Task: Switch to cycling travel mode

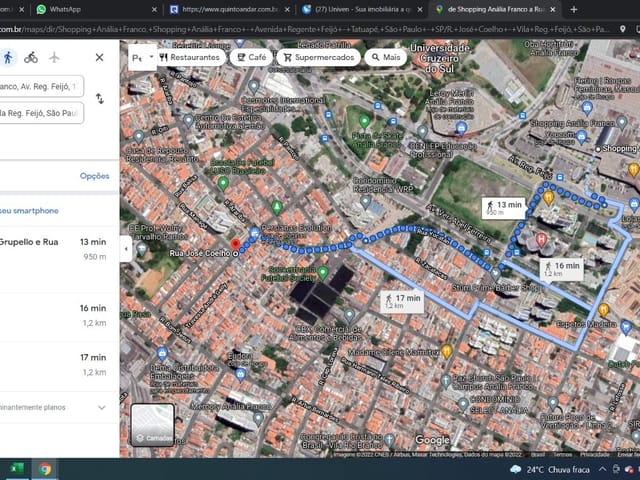Action: [32, 57]
